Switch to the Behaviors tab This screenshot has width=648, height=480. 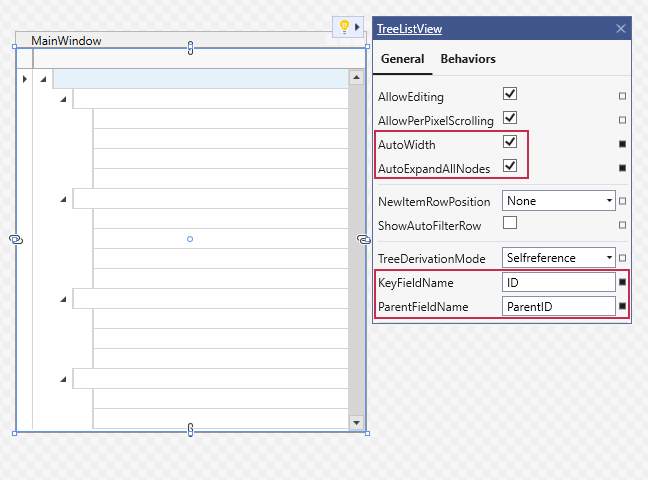pyautogui.click(x=468, y=59)
